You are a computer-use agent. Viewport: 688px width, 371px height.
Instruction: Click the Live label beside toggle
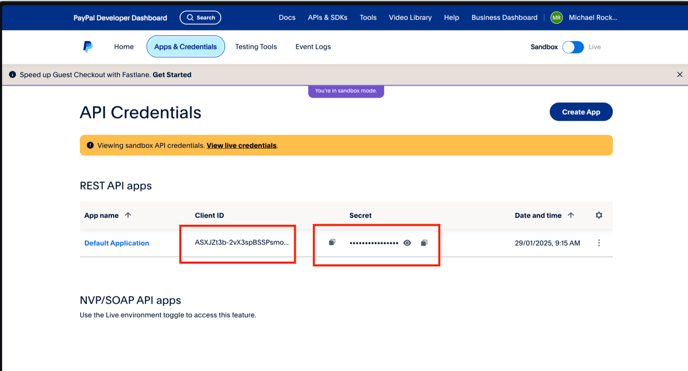[595, 47]
